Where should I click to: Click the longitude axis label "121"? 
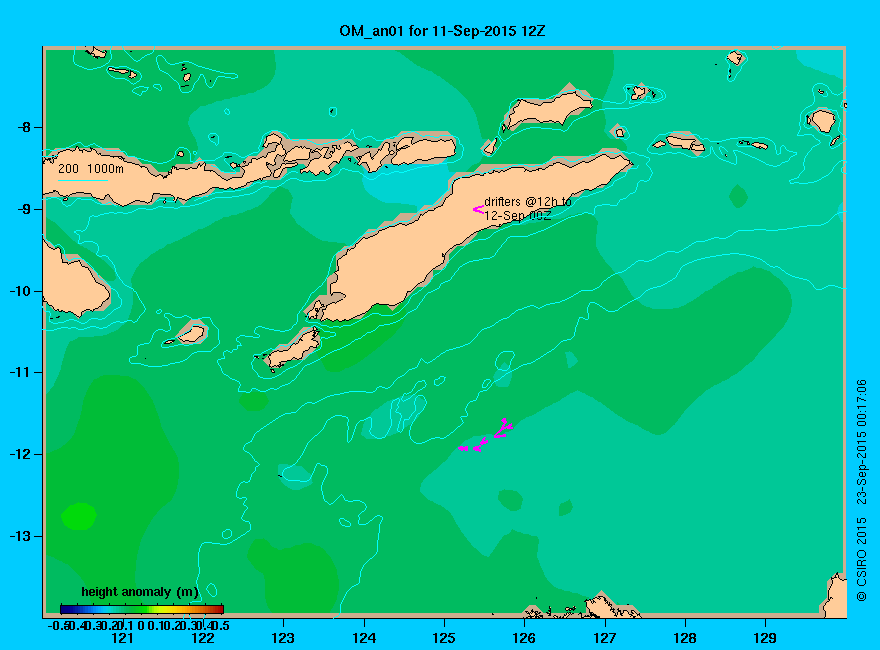coord(122,638)
